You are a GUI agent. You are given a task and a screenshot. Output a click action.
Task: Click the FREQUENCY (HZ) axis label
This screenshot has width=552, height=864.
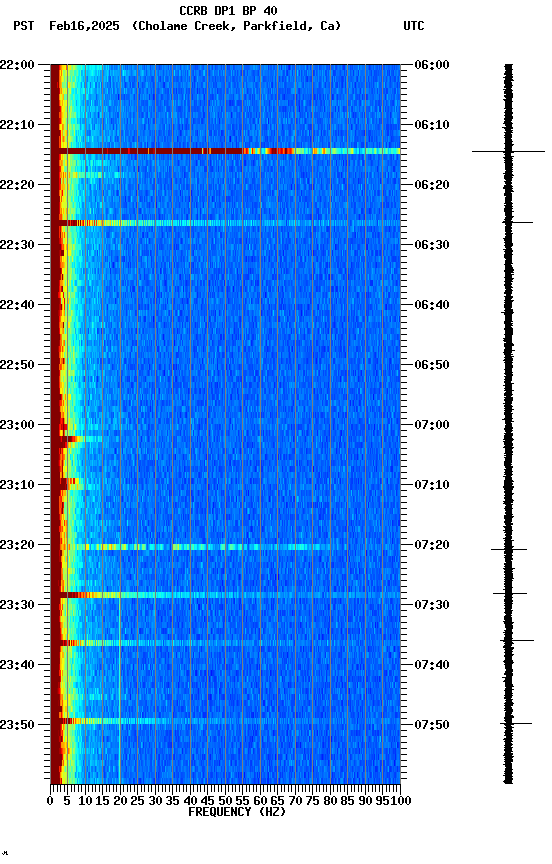(237, 812)
